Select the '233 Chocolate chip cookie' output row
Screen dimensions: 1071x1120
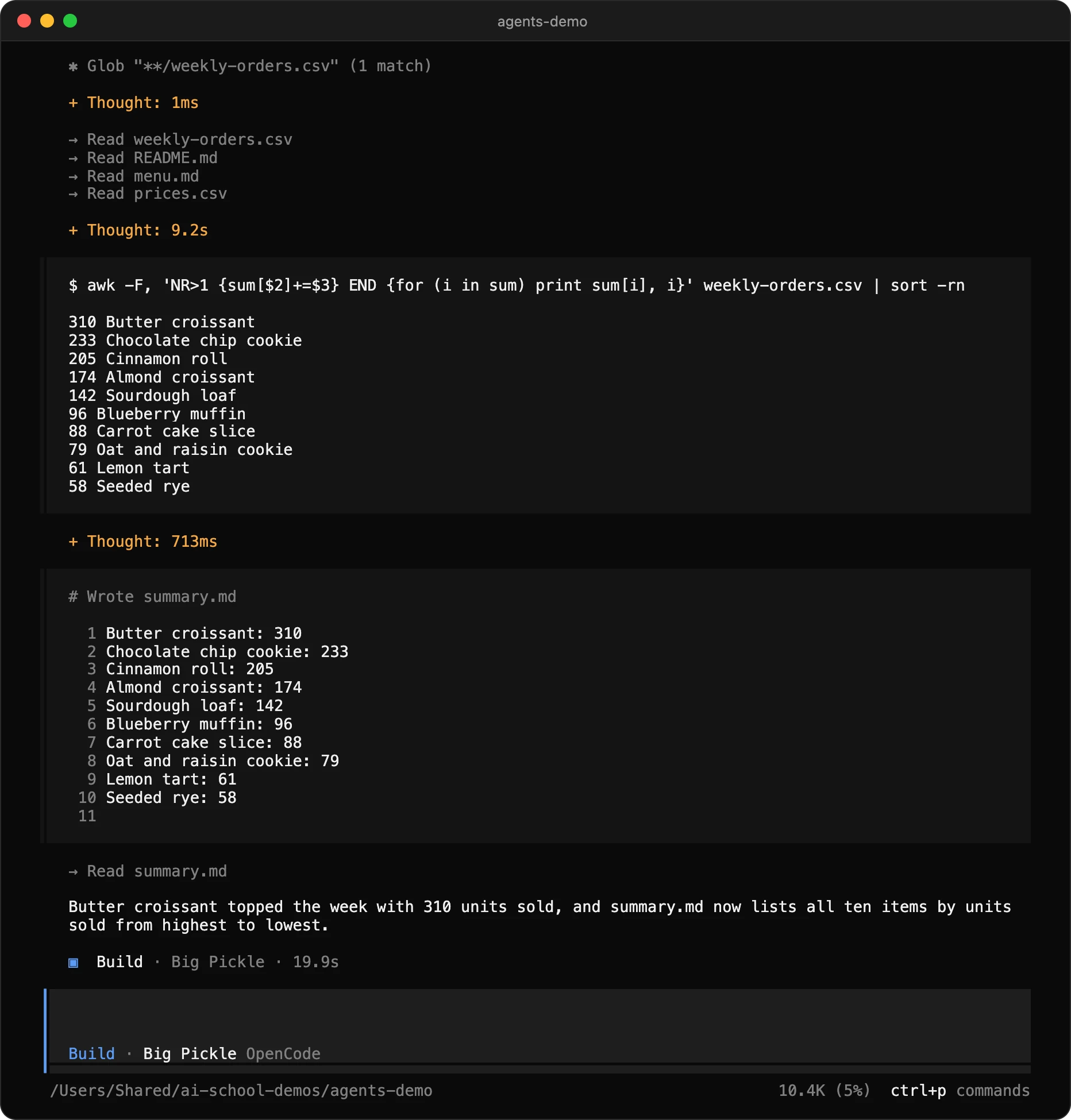click(x=185, y=341)
